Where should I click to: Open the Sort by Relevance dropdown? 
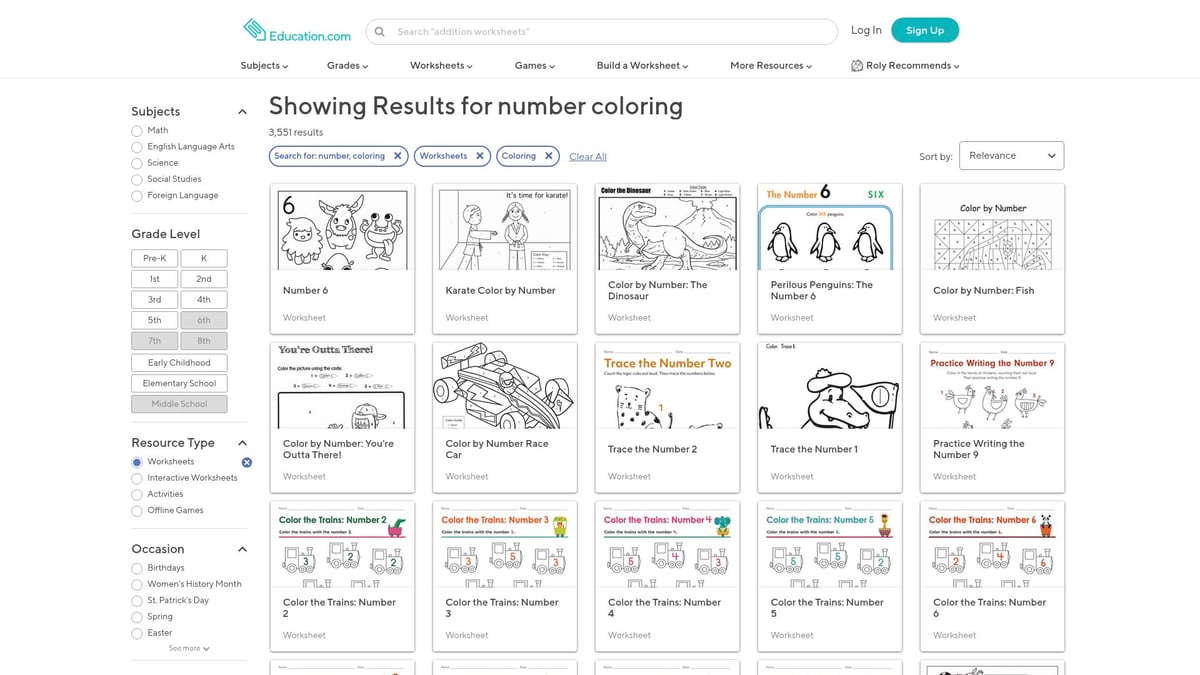[x=1010, y=155]
